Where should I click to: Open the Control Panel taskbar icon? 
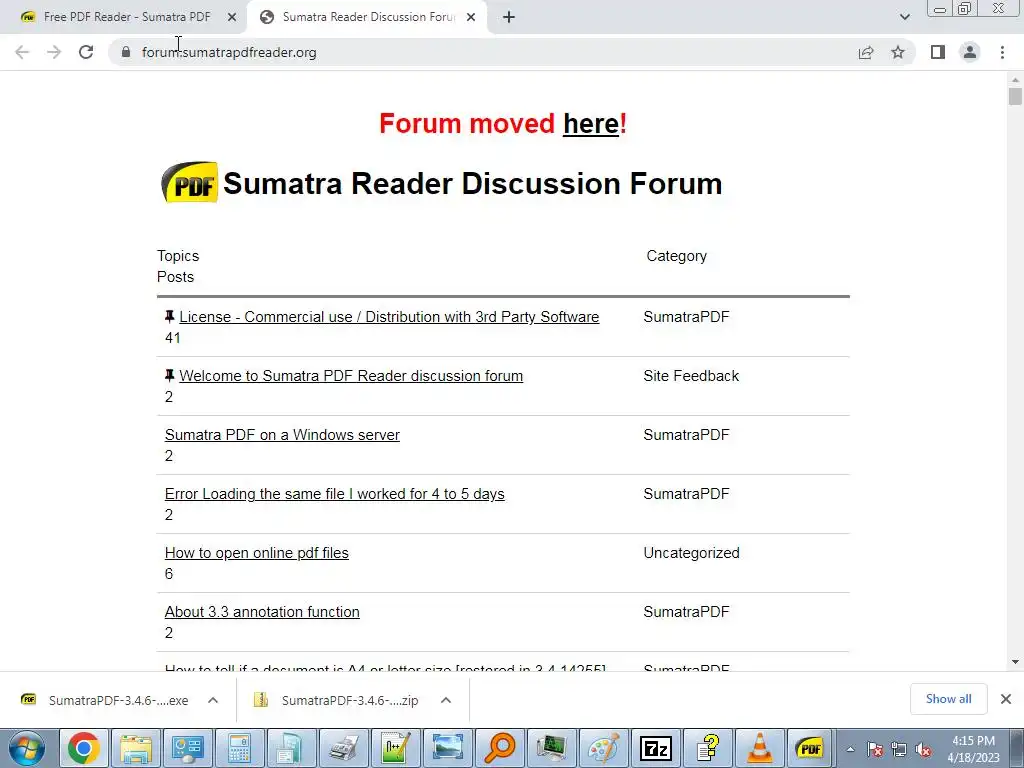click(x=187, y=748)
